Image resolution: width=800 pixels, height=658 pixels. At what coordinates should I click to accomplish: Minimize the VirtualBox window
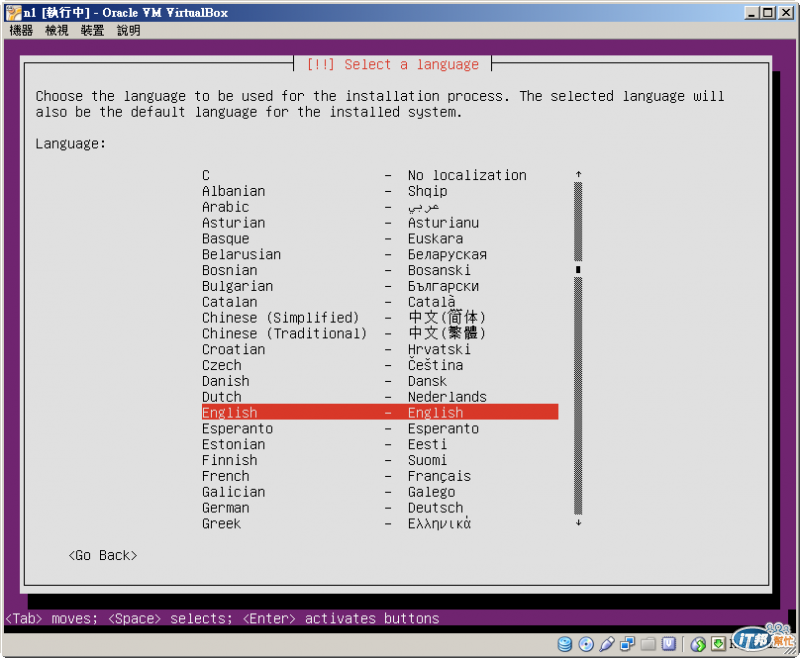(x=751, y=12)
